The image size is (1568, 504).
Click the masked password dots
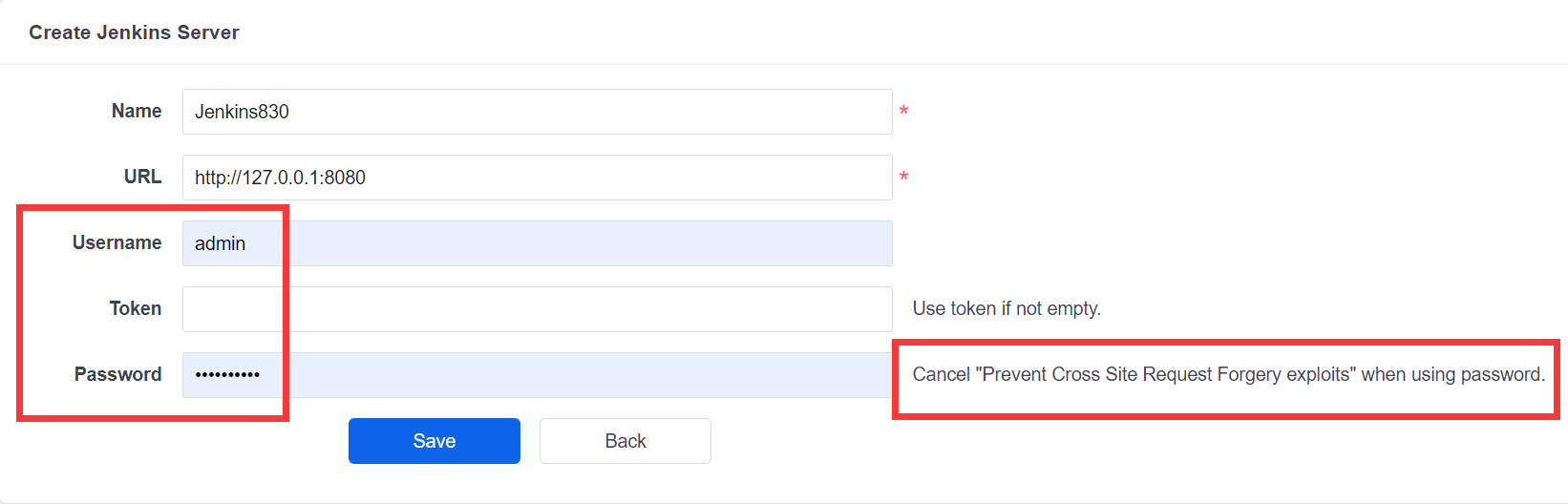pyautogui.click(x=227, y=375)
